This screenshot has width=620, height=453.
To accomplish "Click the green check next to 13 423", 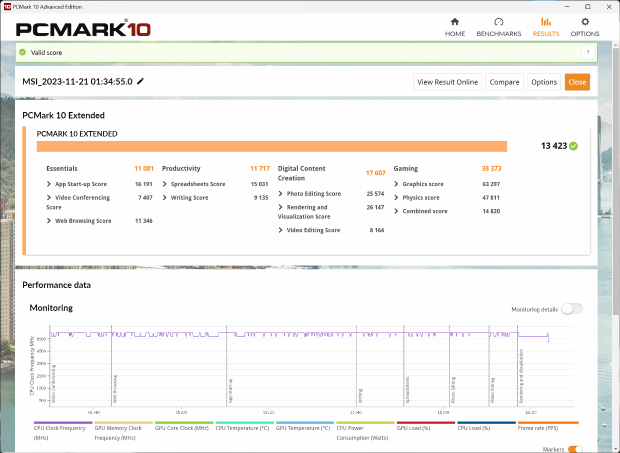I will click(x=573, y=146).
